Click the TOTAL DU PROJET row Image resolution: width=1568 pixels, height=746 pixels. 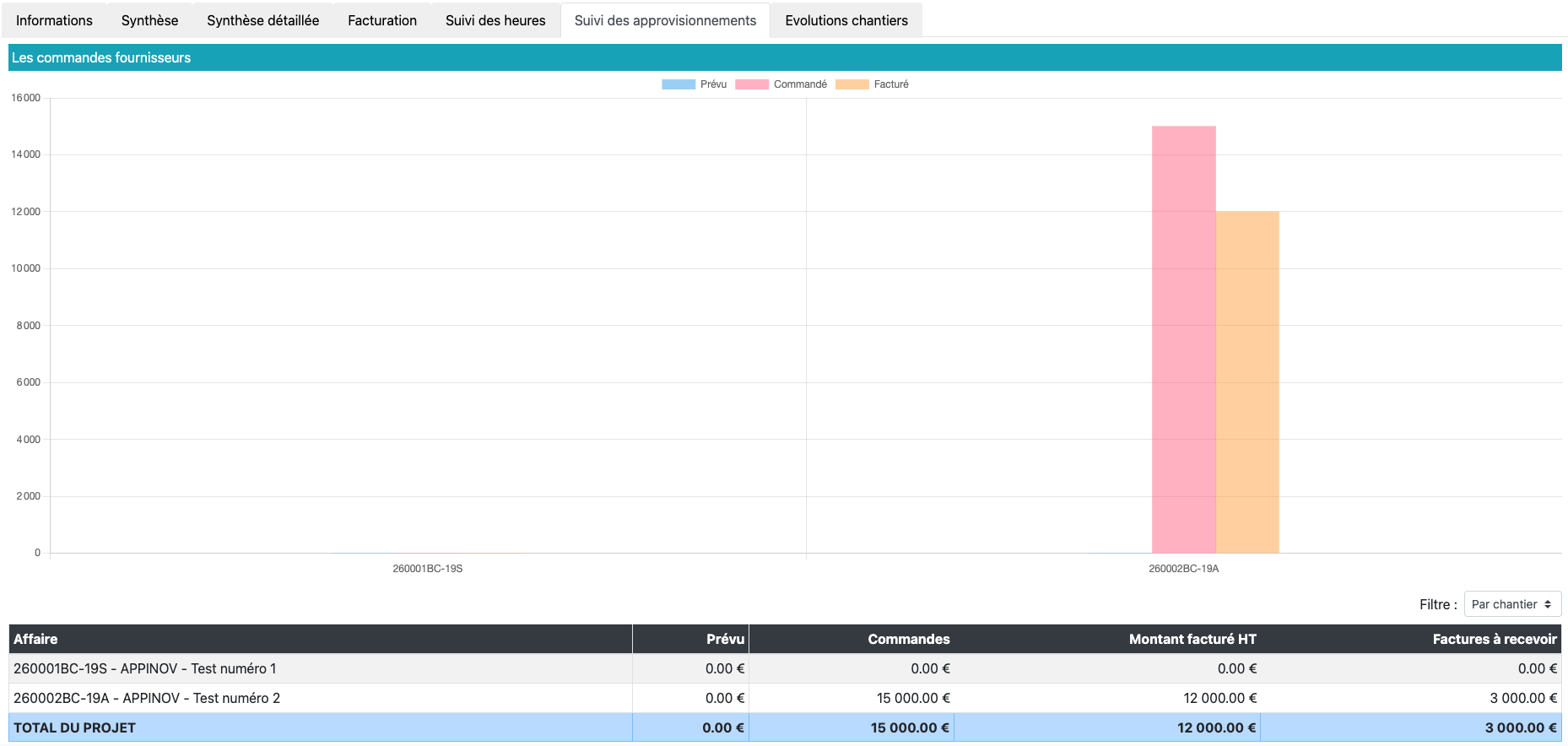[x=74, y=727]
